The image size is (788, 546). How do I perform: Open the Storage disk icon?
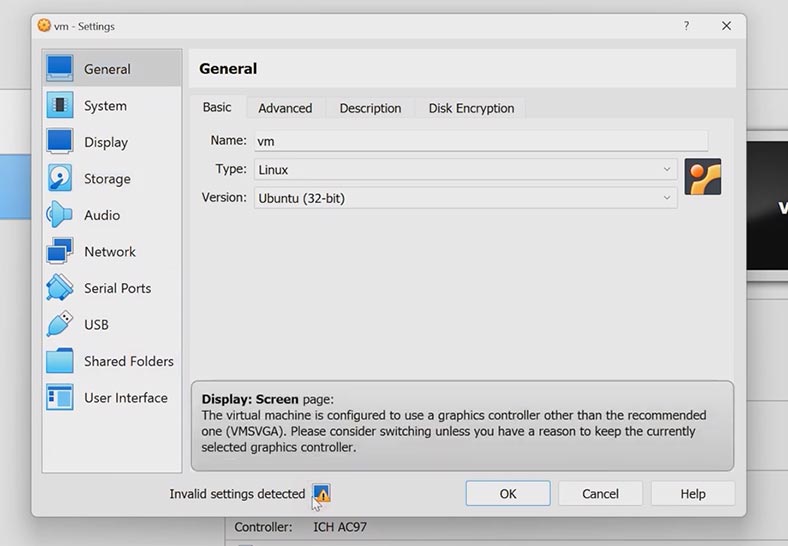60,178
